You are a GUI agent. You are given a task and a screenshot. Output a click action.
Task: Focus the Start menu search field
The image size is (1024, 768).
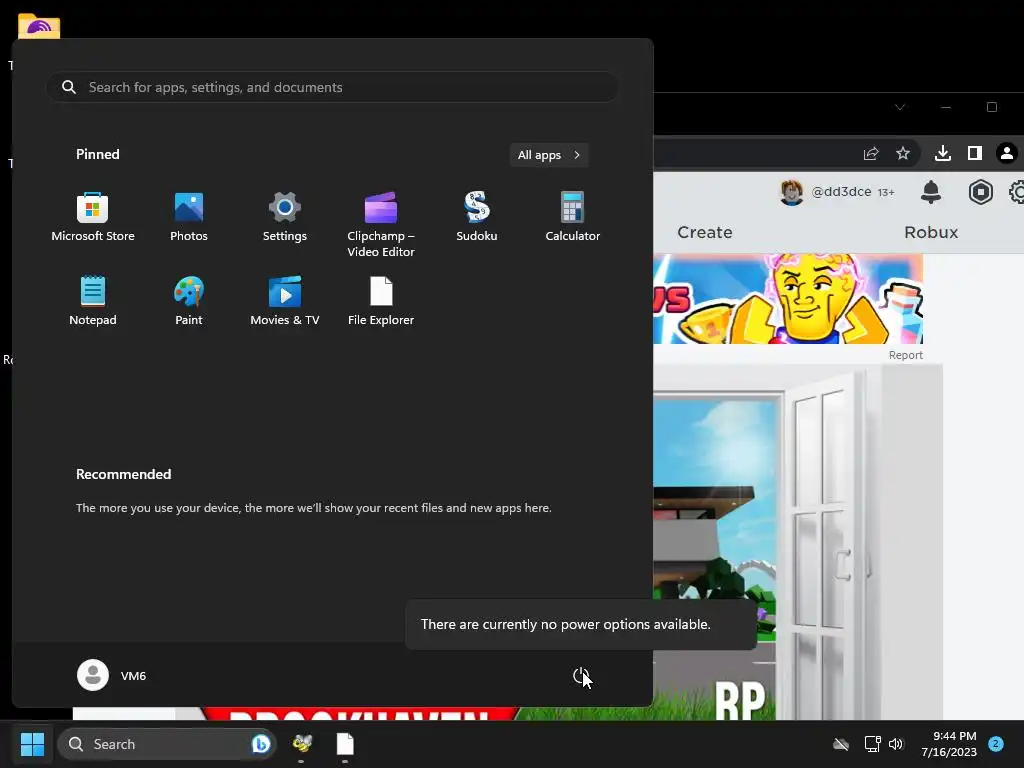[332, 87]
